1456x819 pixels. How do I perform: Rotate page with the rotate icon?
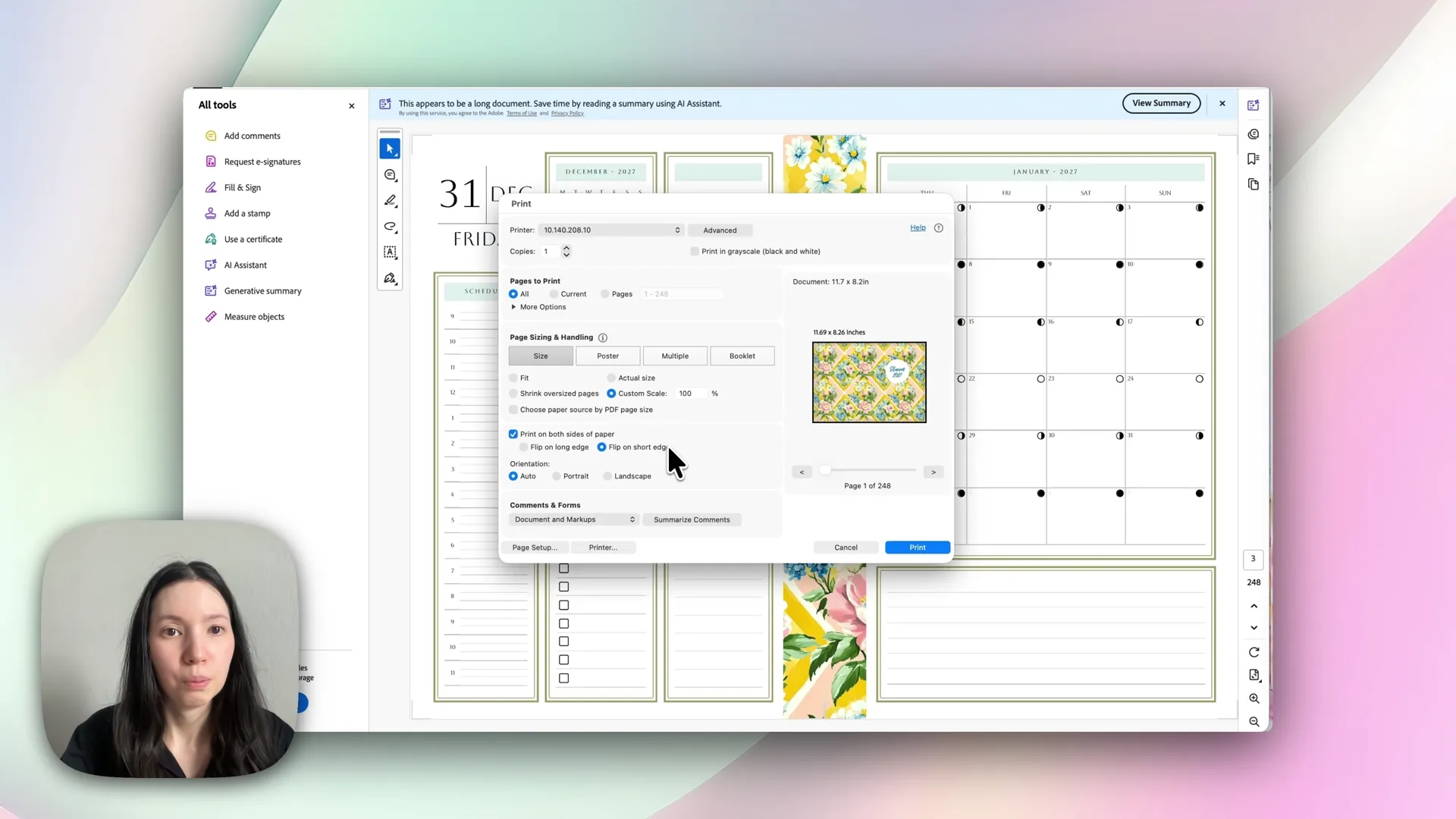click(1254, 652)
